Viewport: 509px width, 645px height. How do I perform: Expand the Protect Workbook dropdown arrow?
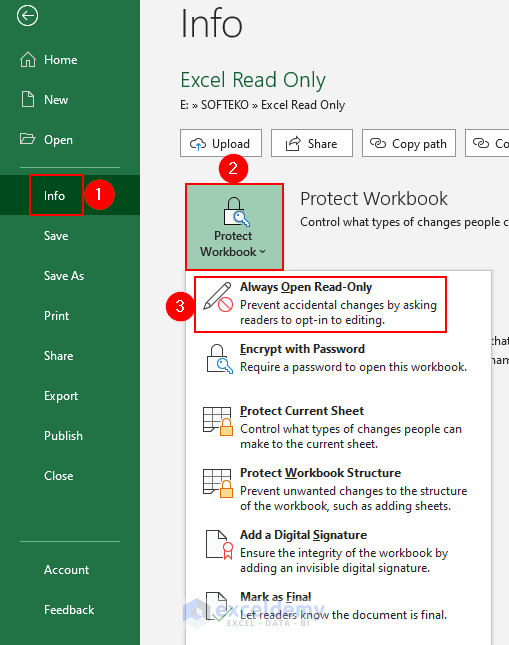click(x=263, y=252)
